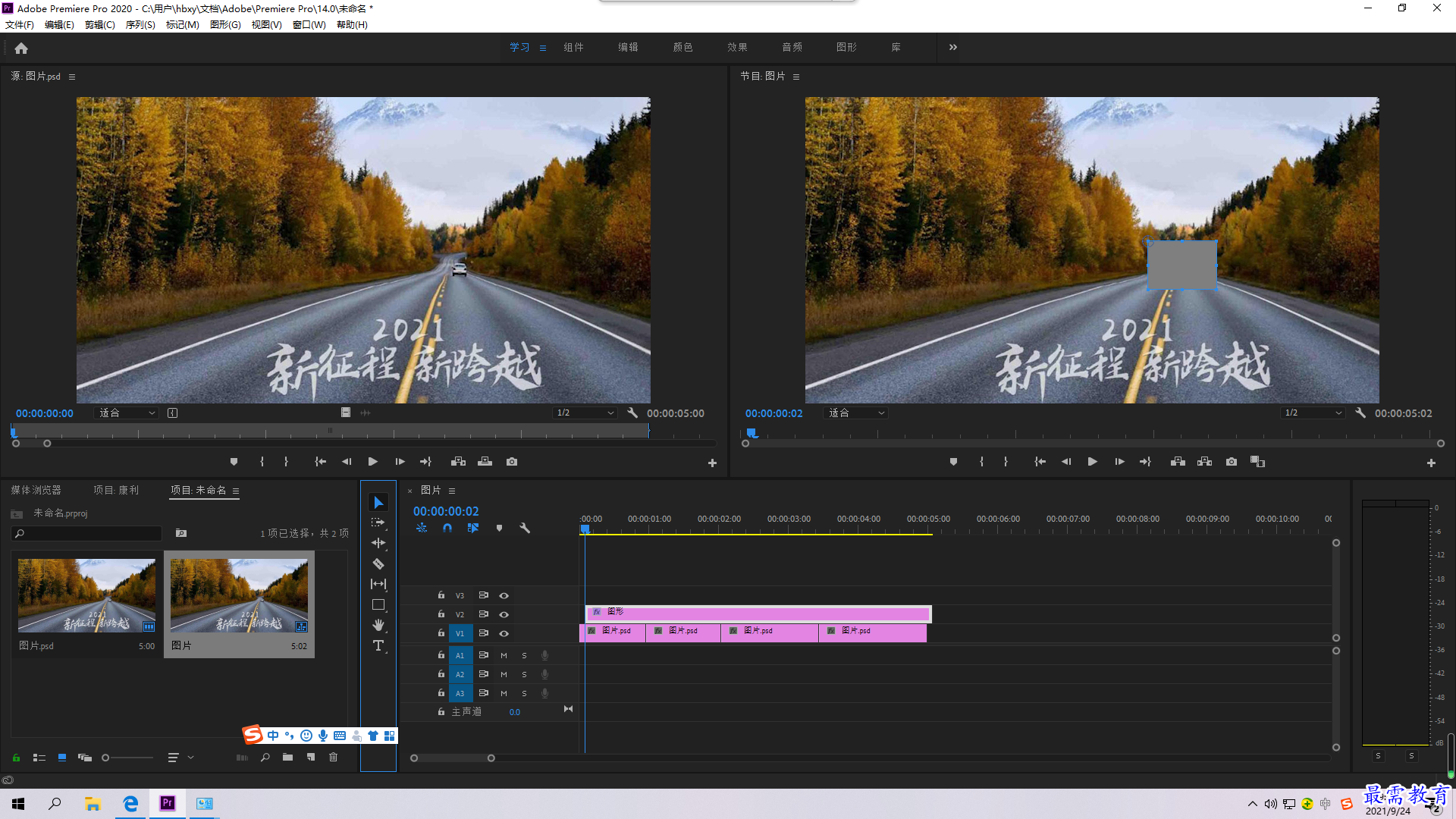Screen dimensions: 1456x819
Task: Open Program panel menu icon
Action: (x=796, y=77)
